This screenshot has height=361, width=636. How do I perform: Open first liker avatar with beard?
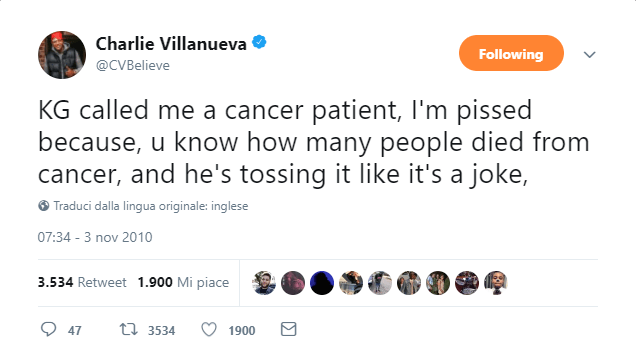264,283
